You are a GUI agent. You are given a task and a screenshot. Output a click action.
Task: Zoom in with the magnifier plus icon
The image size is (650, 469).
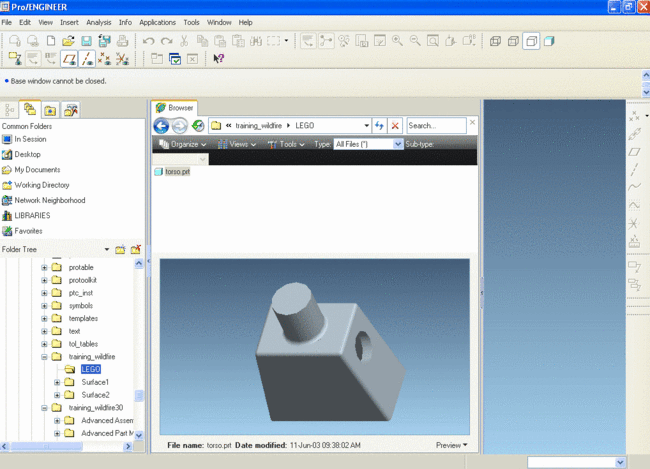click(x=397, y=41)
